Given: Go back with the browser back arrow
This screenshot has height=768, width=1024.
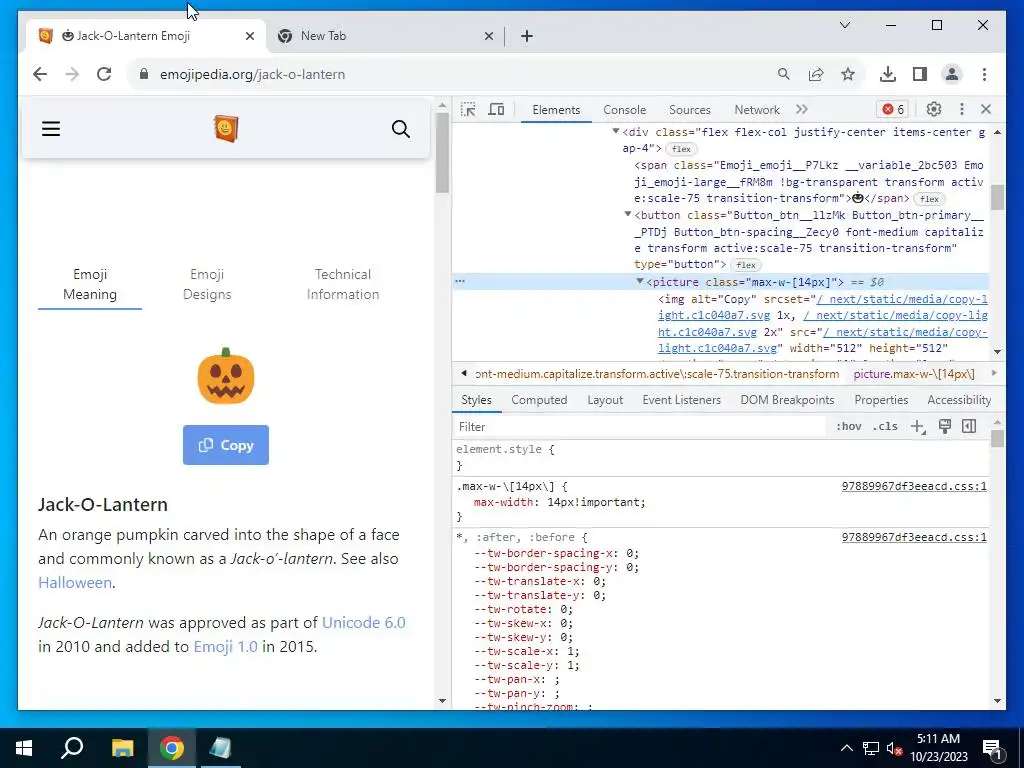Looking at the screenshot, I should tap(40, 74).
